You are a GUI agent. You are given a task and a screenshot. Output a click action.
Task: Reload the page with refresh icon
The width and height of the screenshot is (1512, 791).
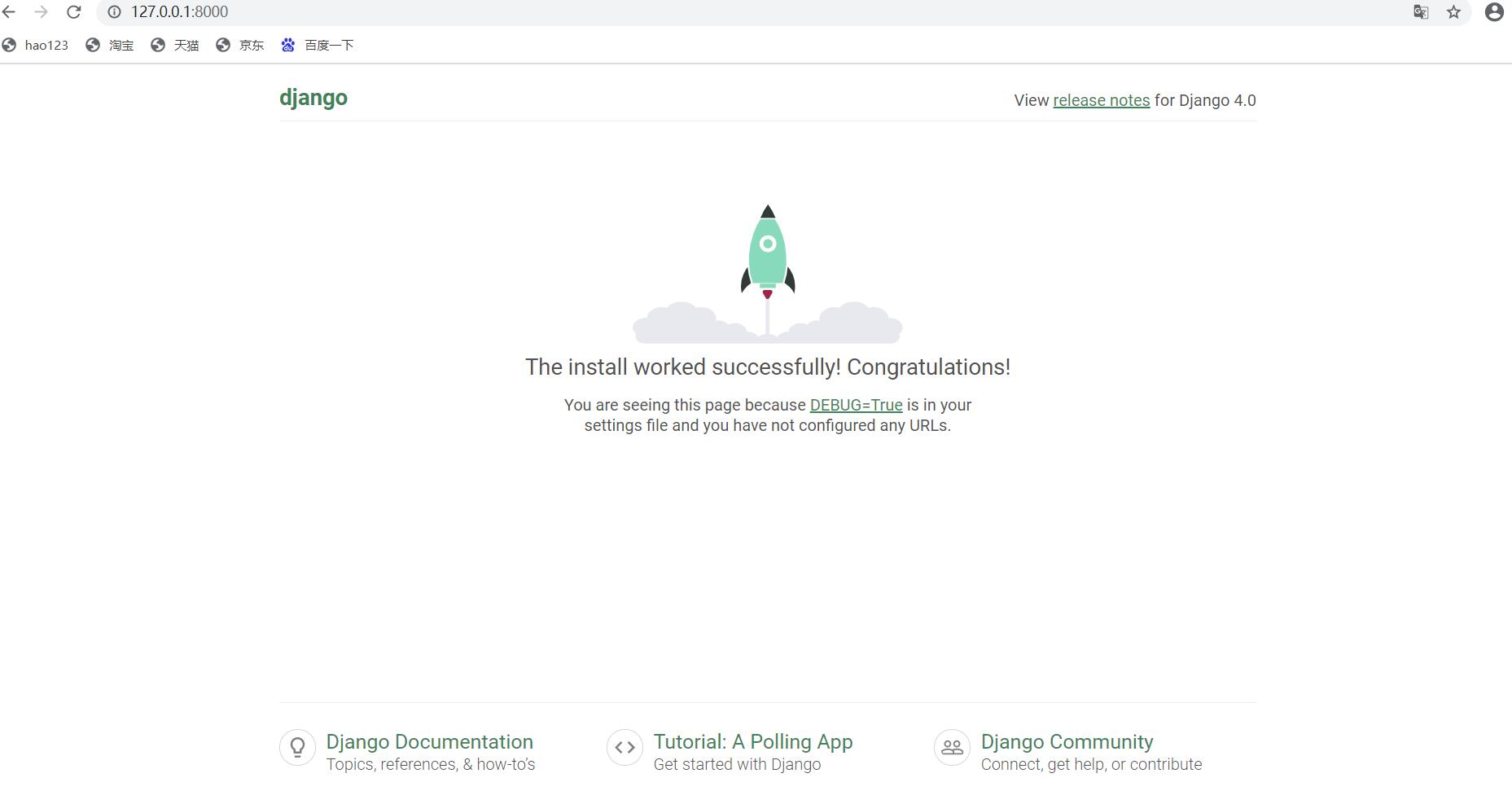point(73,11)
